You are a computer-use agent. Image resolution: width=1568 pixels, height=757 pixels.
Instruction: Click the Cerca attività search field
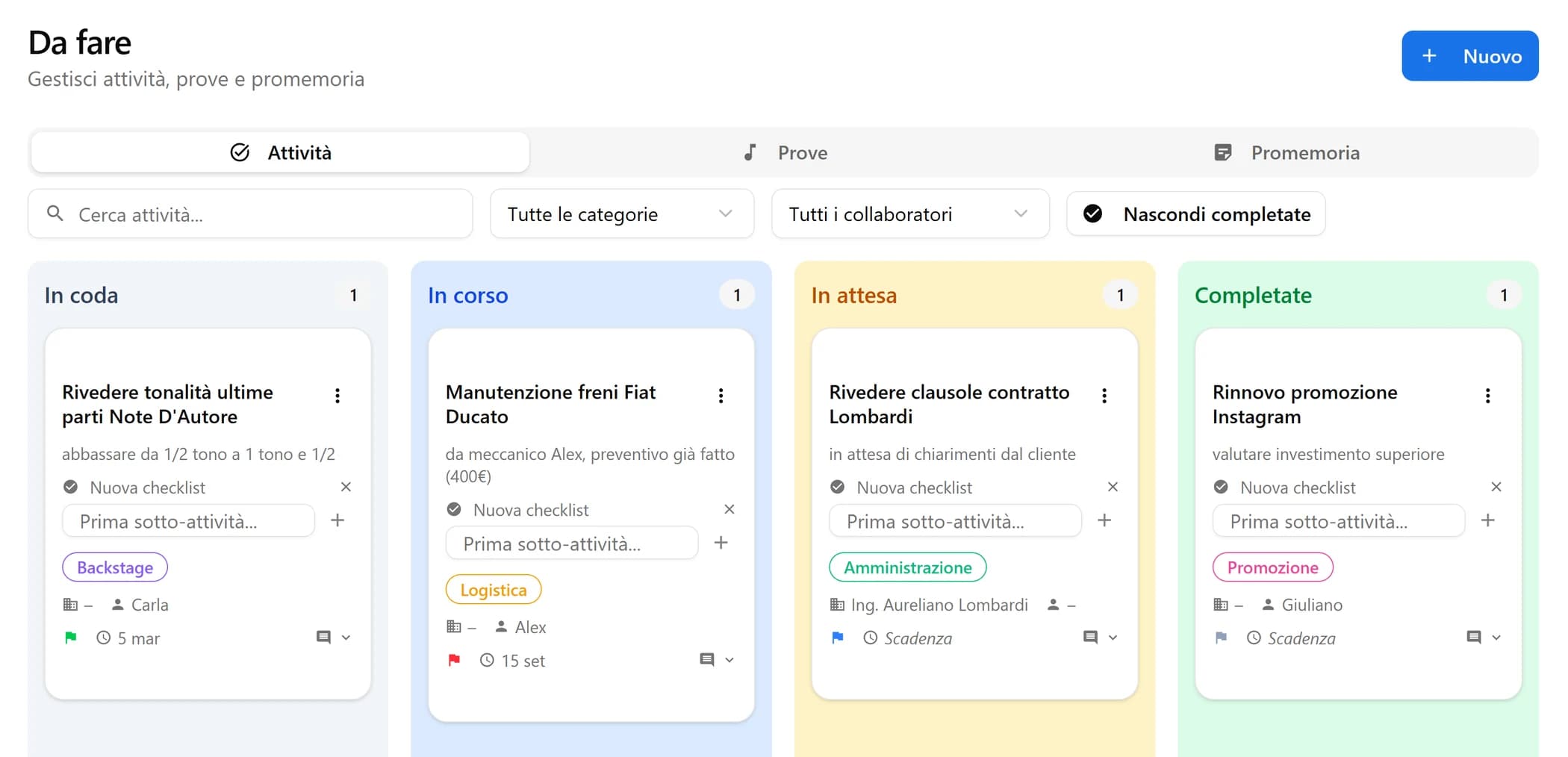point(249,214)
